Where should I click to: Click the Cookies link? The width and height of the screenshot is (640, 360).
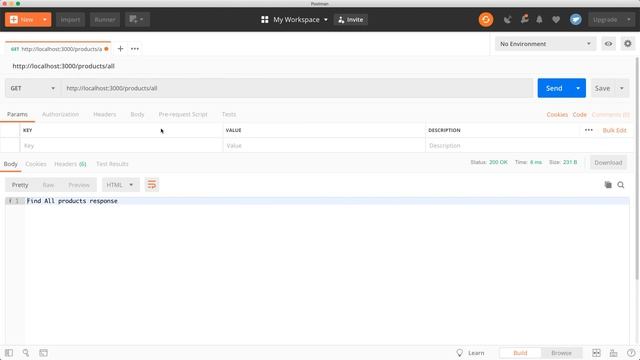[x=557, y=115]
